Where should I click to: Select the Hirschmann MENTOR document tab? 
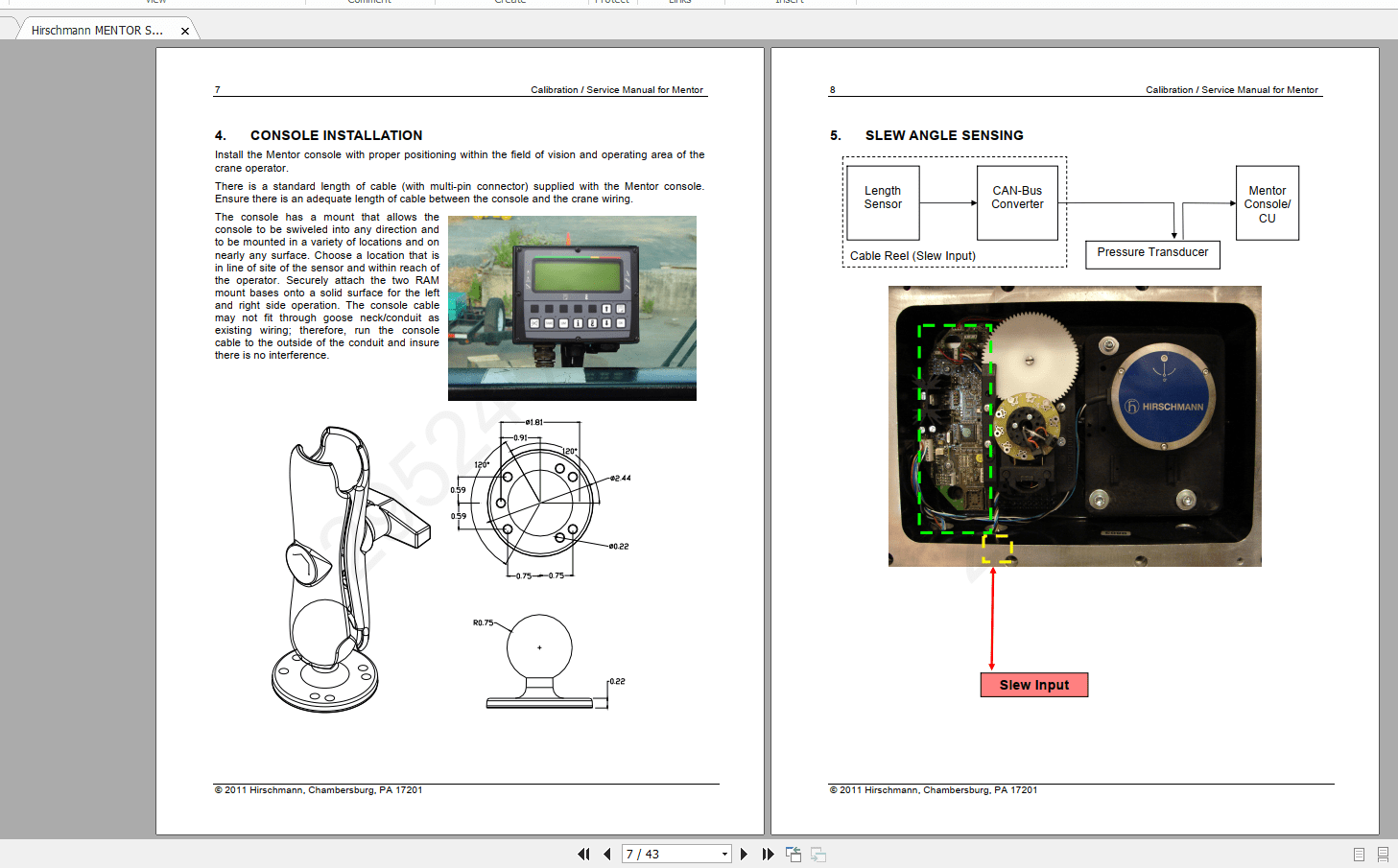pyautogui.click(x=97, y=30)
